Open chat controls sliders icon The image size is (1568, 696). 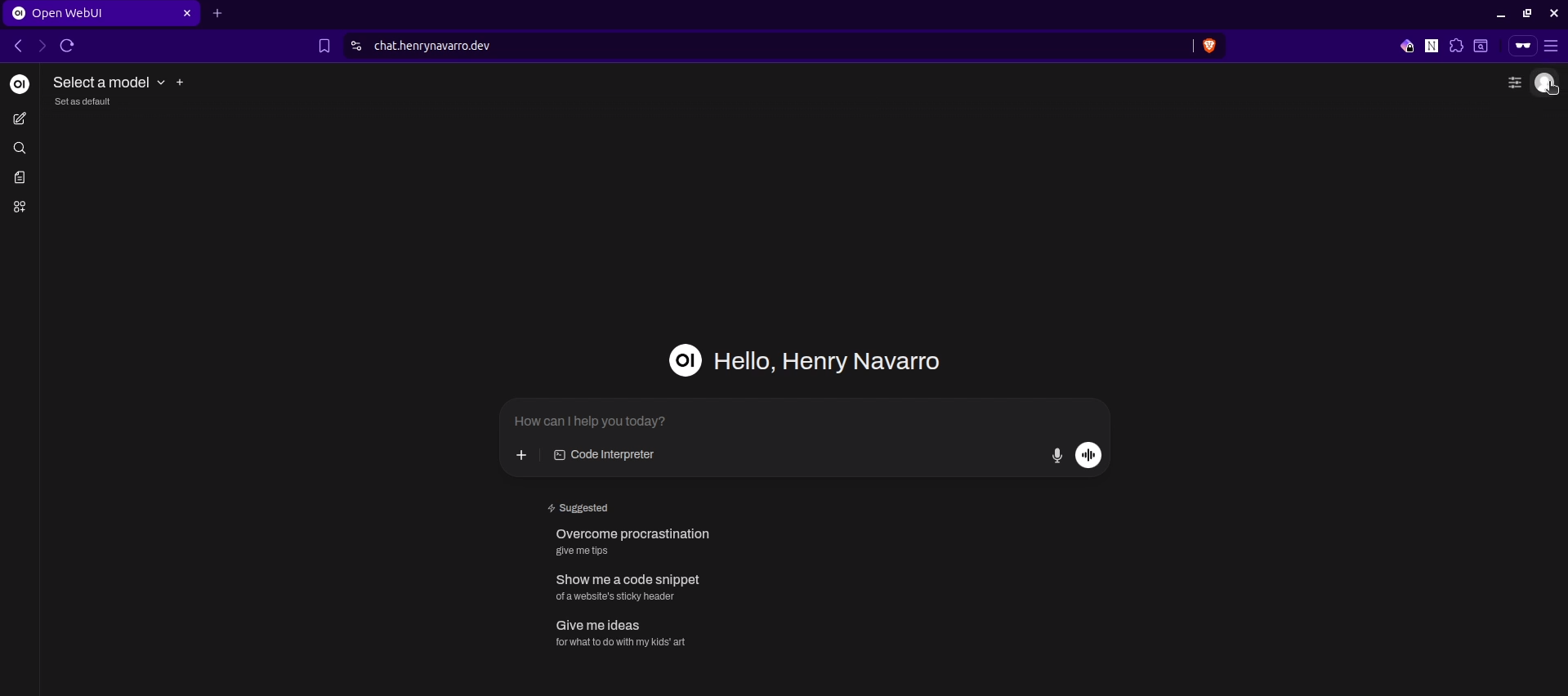pos(1514,83)
